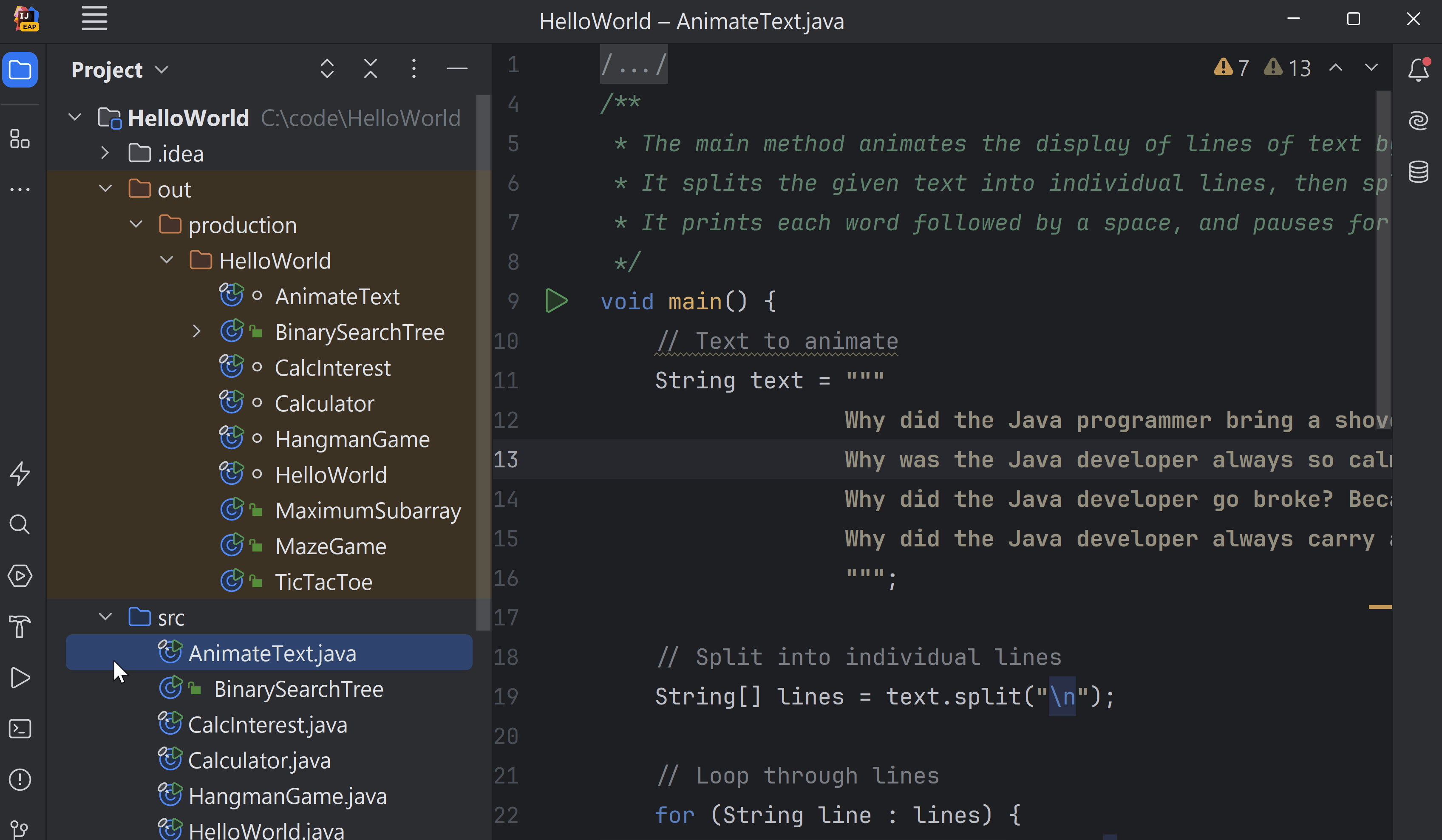This screenshot has height=840, width=1442.
Task: Open the Problems exclamation icon
Action: pyautogui.click(x=20, y=779)
